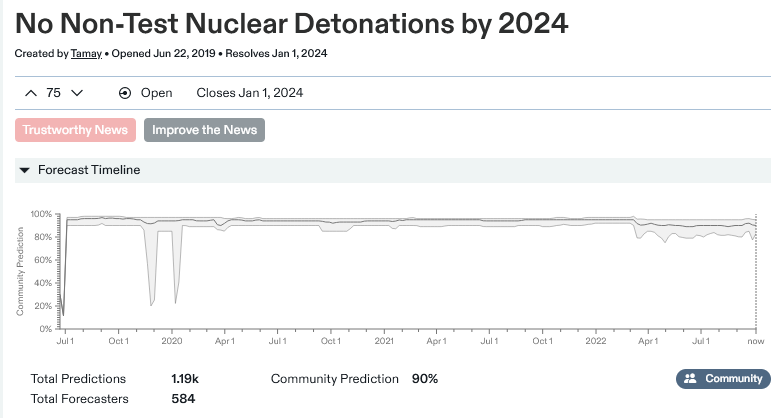Select the Trustworthy News tag

(x=75, y=130)
